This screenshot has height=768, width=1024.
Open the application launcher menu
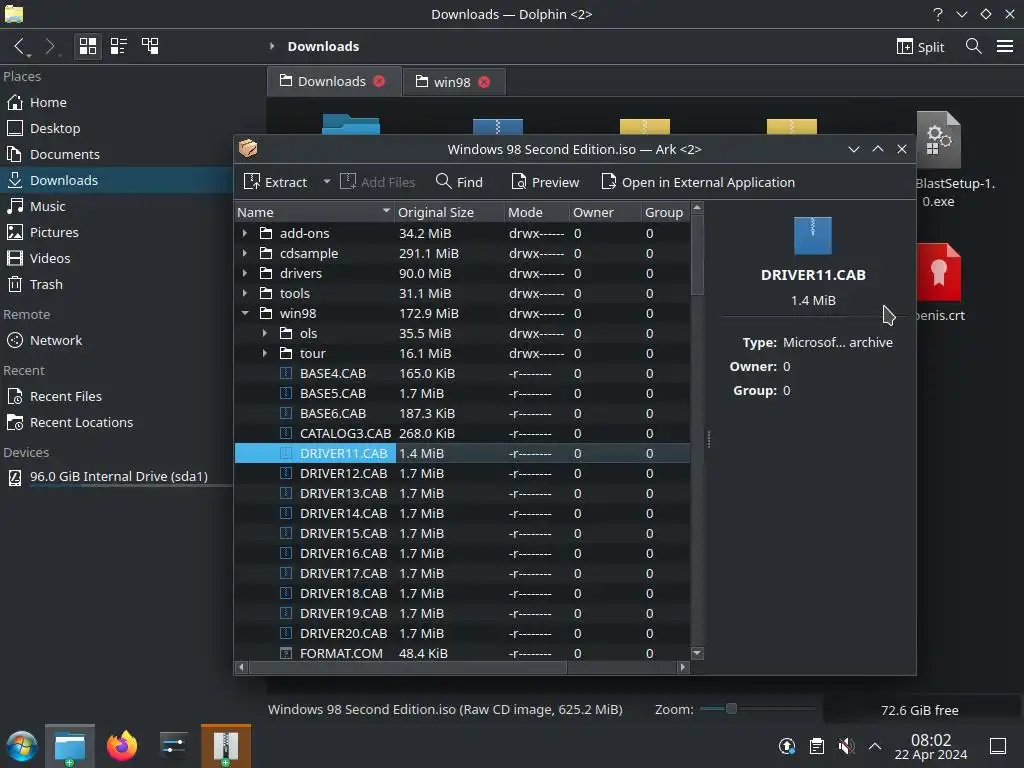point(22,746)
